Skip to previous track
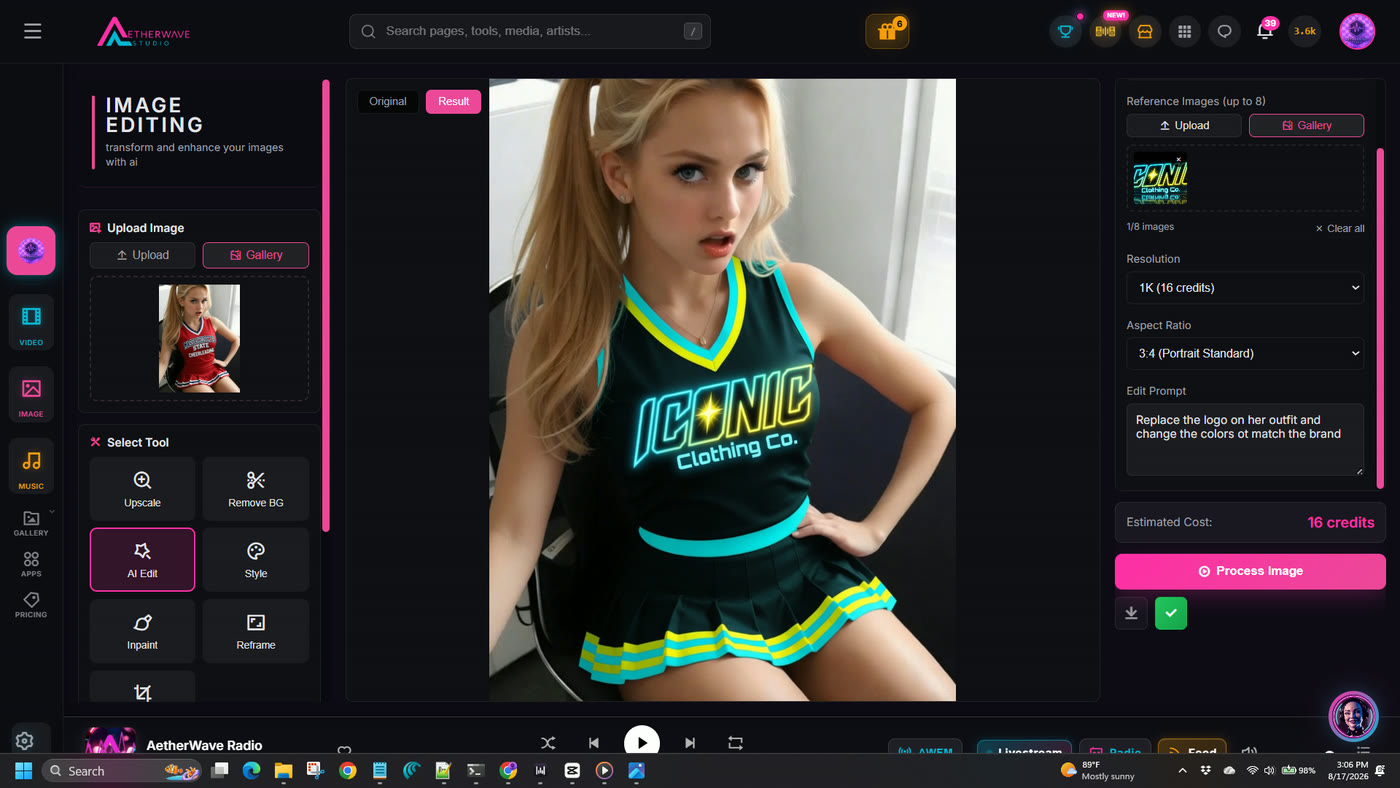The image size is (1400, 788). (x=594, y=743)
